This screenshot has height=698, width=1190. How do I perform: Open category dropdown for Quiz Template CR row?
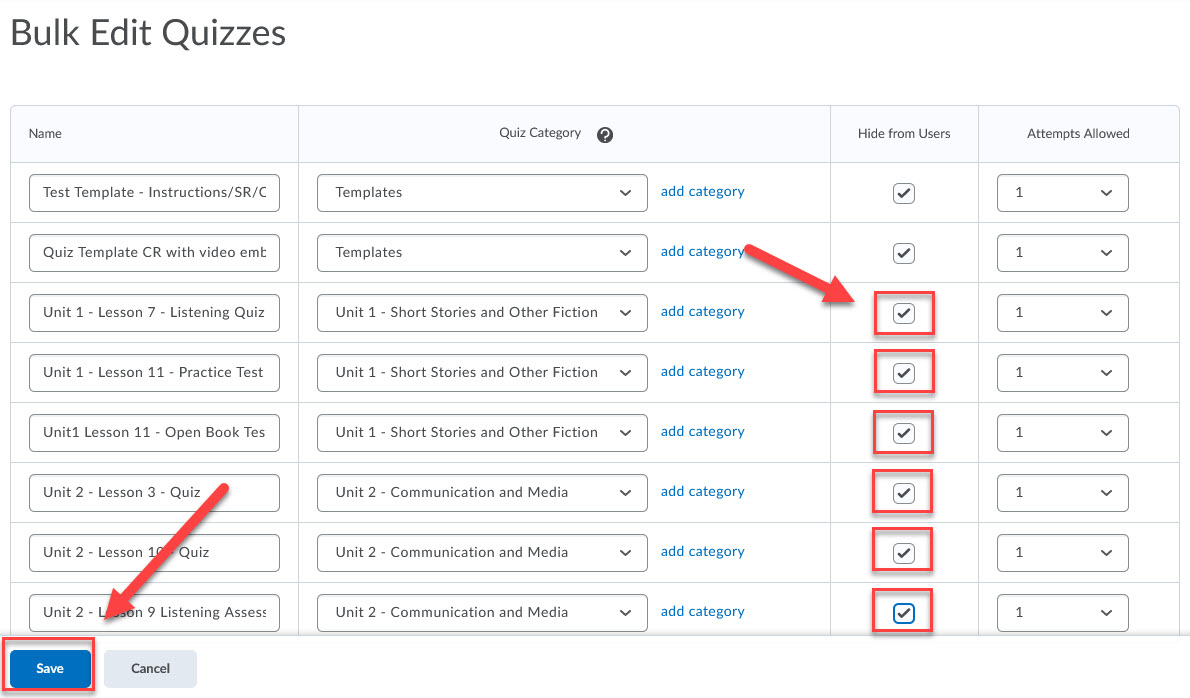click(482, 253)
